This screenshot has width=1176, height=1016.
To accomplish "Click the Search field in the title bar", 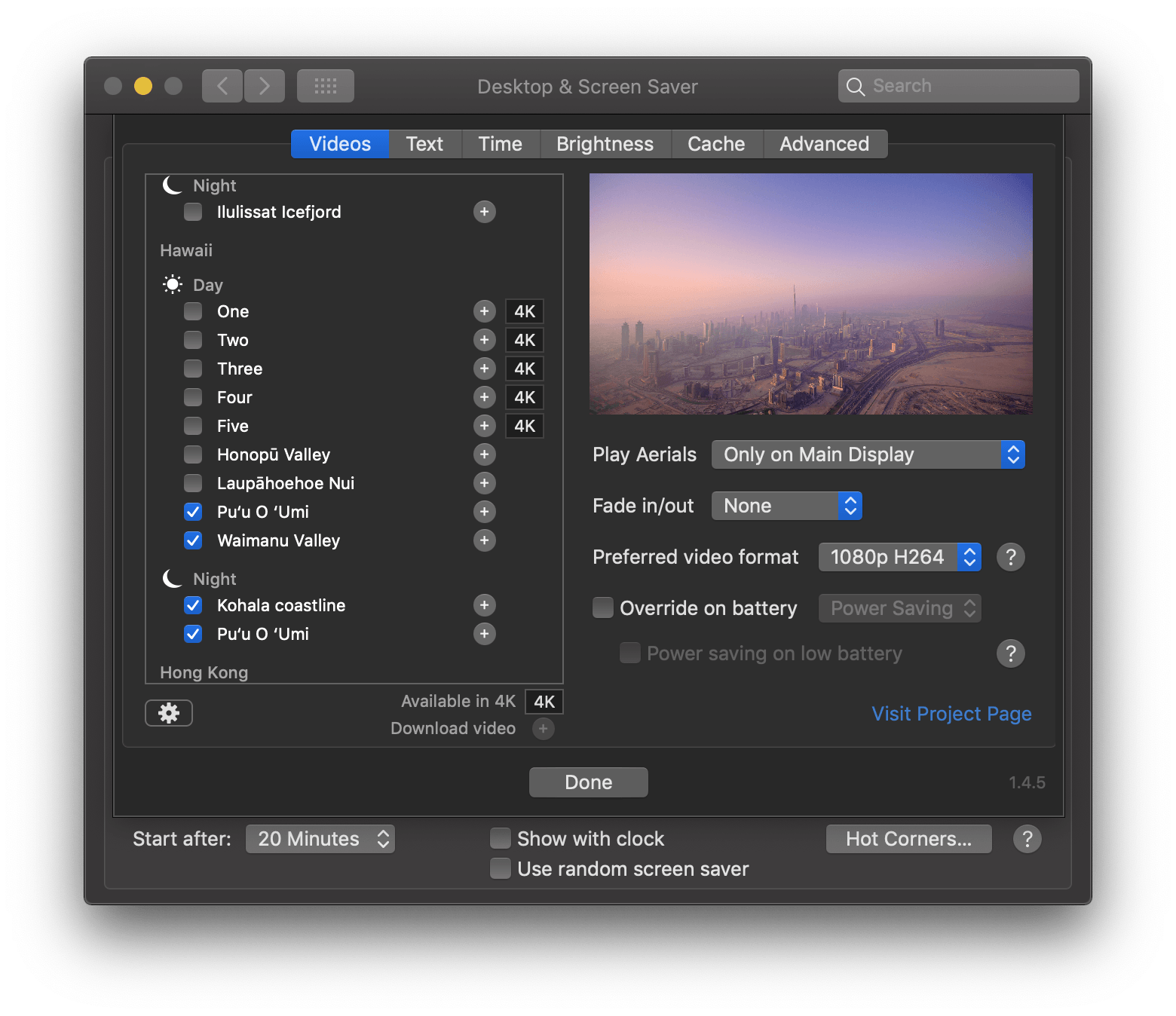I will pyautogui.click(x=959, y=86).
